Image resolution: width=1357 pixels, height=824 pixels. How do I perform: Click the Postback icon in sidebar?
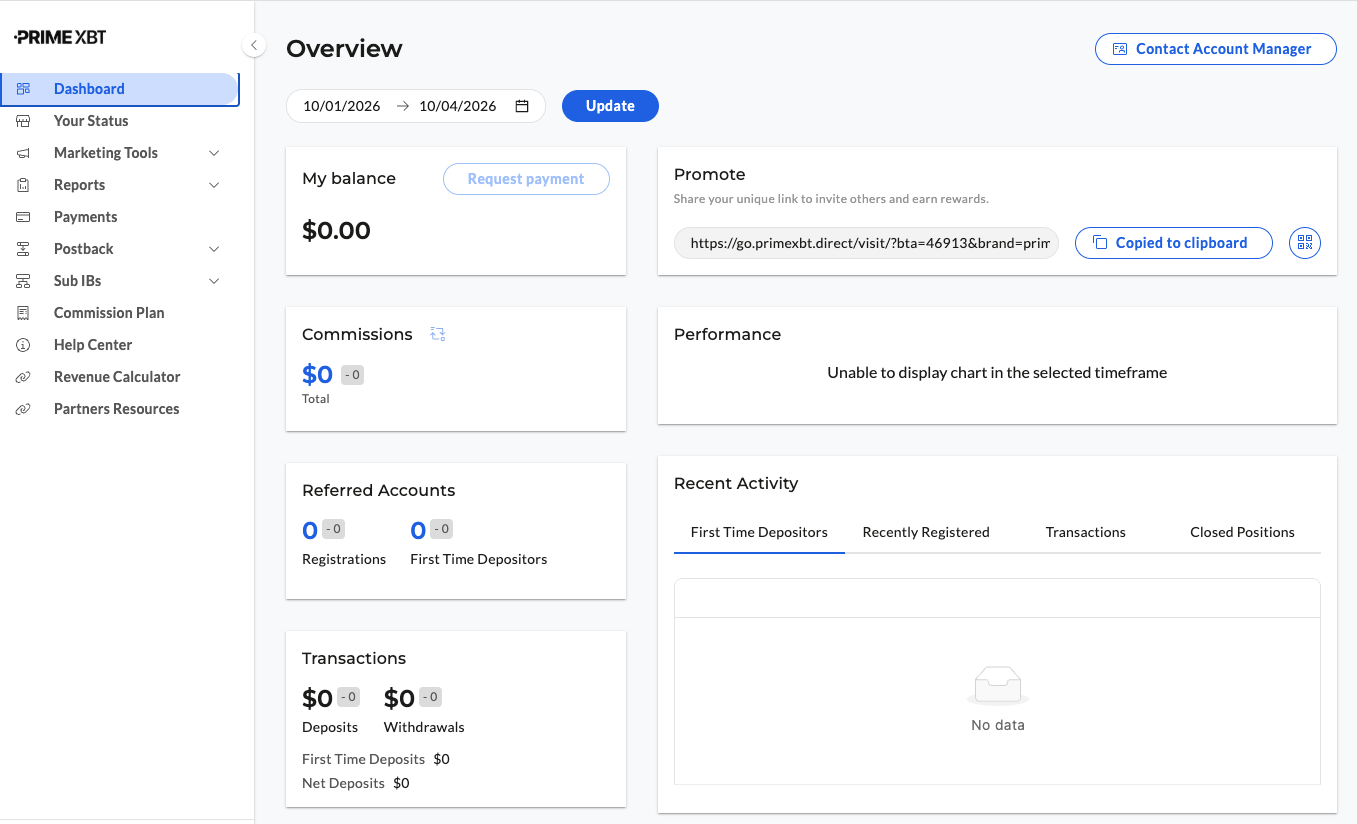23,249
